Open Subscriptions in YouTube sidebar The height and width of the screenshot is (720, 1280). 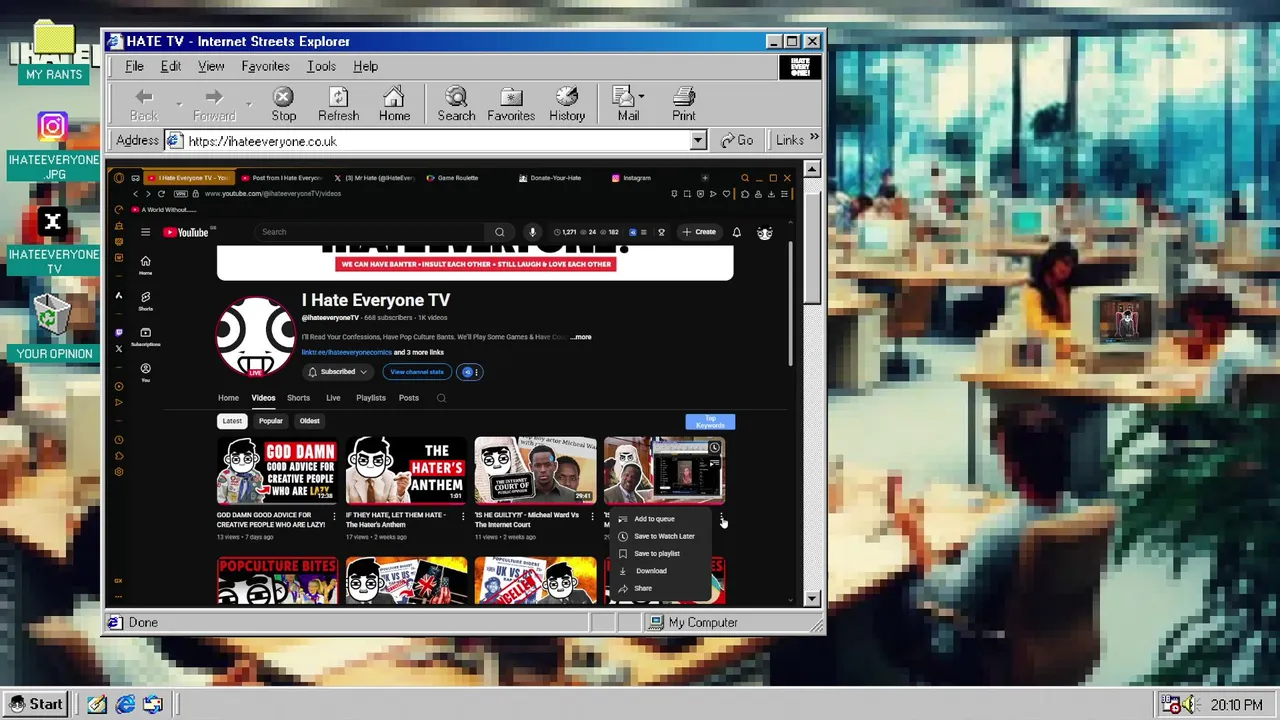tap(145, 337)
